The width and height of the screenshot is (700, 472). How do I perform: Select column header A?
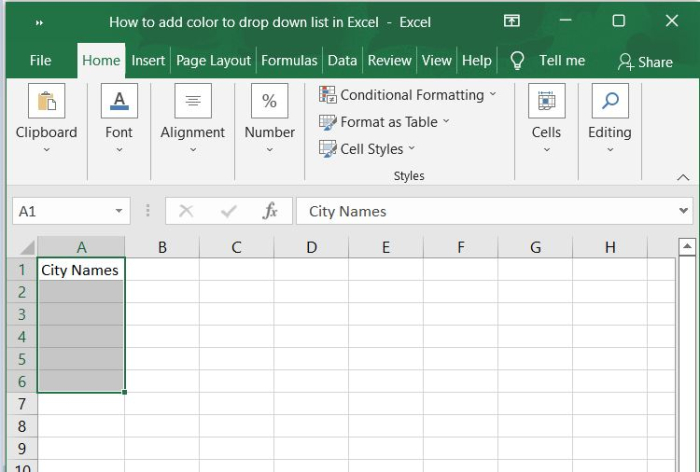(x=81, y=247)
